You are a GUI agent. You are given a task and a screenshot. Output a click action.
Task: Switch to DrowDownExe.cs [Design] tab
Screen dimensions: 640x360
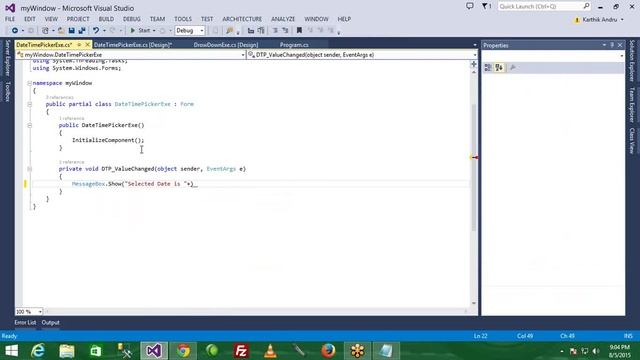pos(226,45)
